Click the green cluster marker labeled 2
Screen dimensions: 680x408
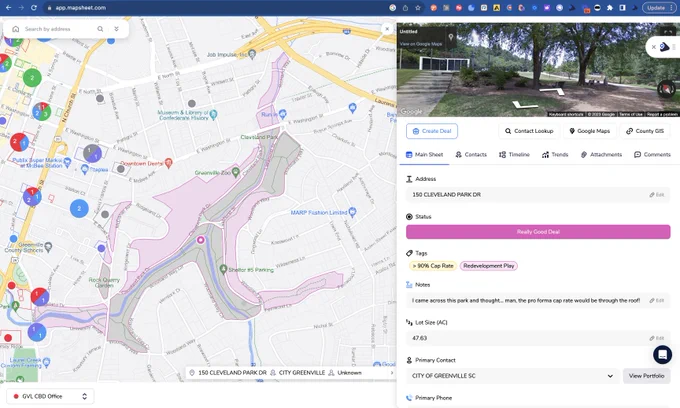pyautogui.click(x=32, y=78)
